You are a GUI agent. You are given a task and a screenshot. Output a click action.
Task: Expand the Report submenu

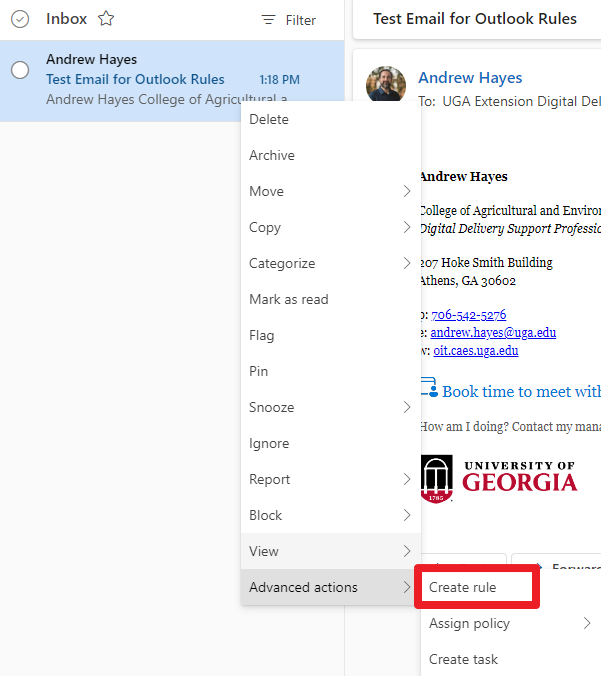click(x=331, y=479)
